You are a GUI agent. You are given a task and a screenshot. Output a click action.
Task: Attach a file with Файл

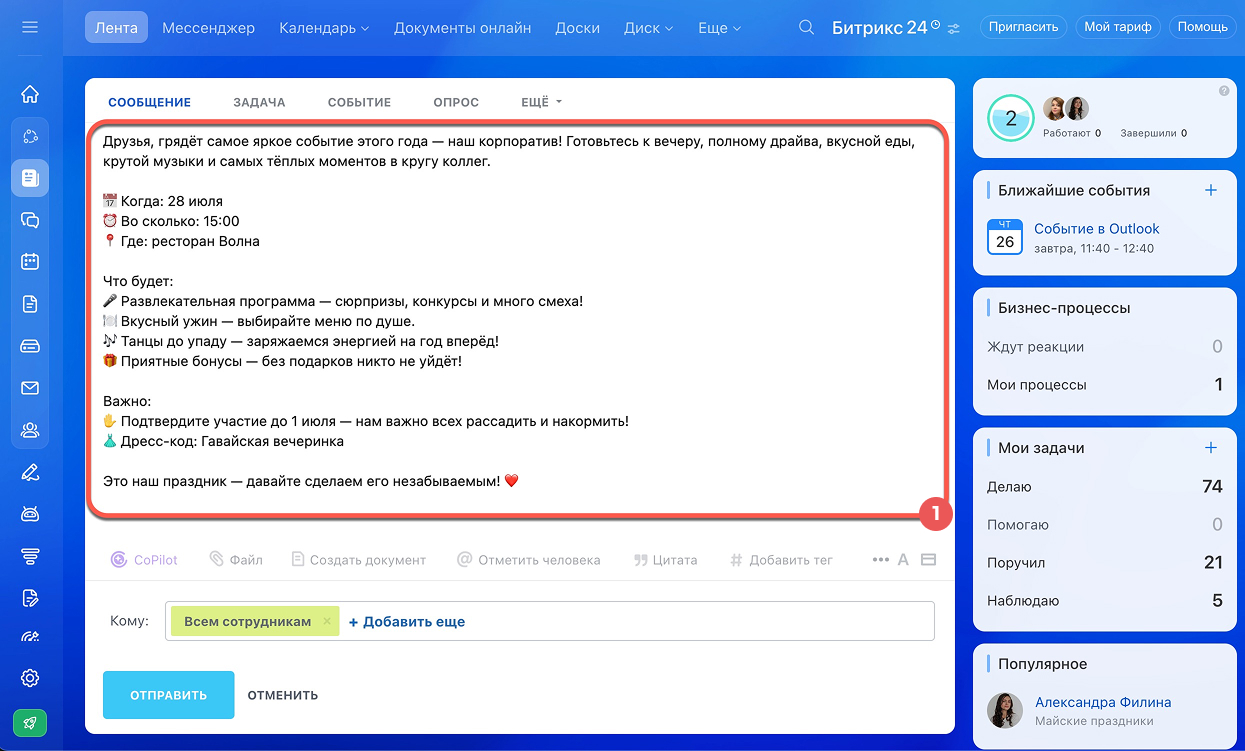[x=236, y=560]
